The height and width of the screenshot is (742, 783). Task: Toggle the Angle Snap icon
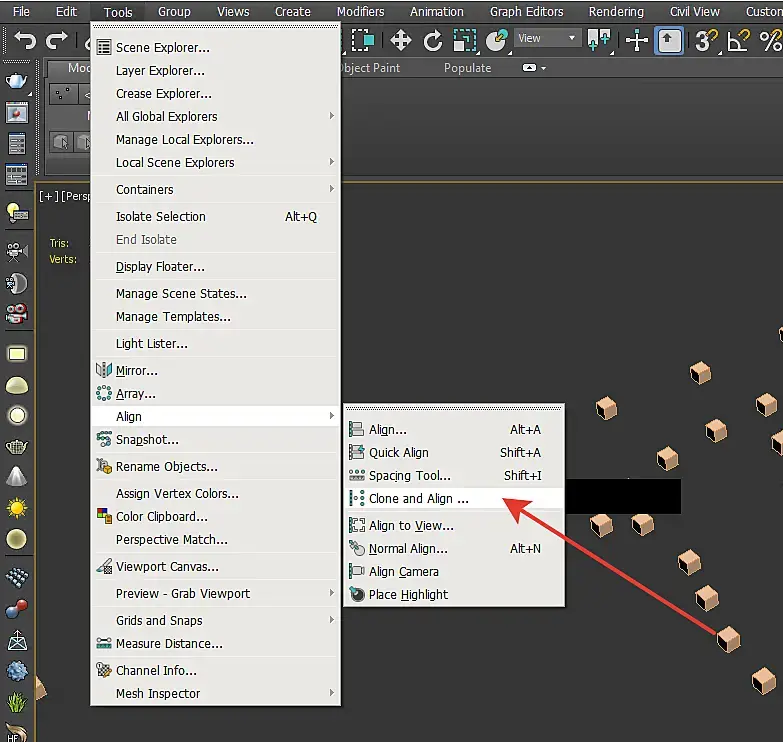coord(739,41)
